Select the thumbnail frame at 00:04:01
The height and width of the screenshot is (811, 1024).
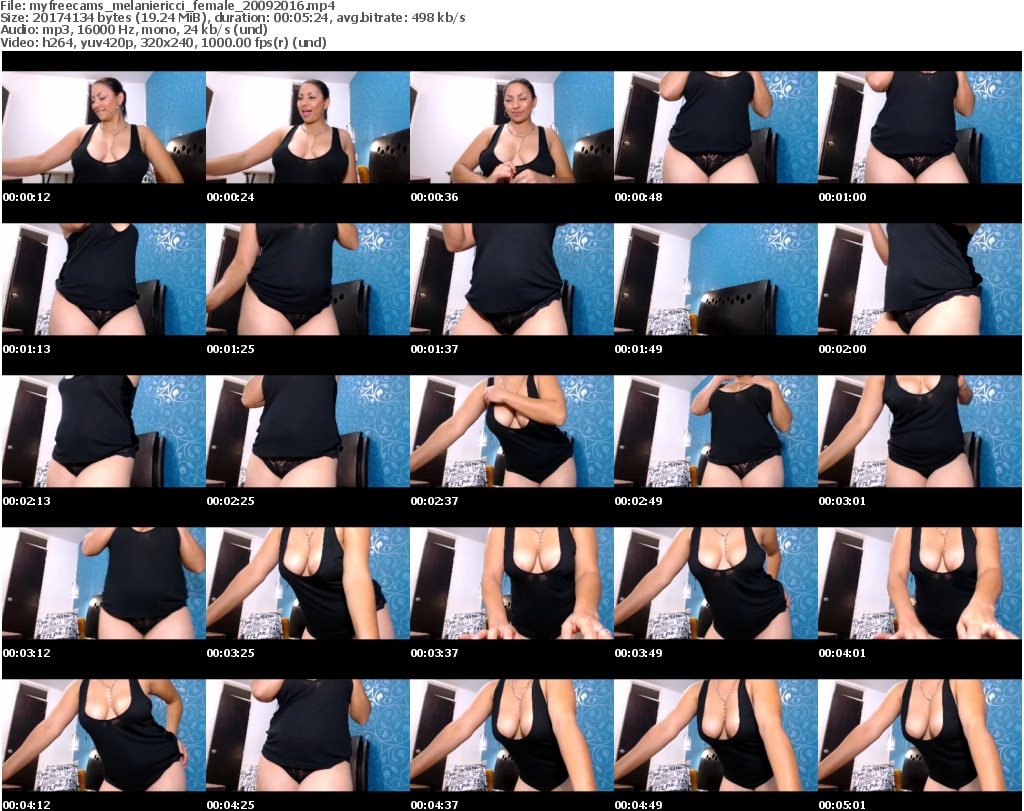click(x=920, y=583)
